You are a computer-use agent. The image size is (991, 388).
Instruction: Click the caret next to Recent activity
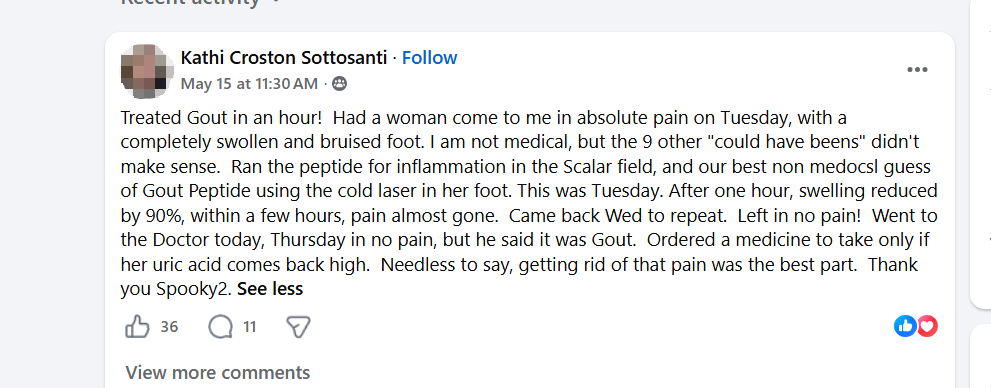point(274,2)
